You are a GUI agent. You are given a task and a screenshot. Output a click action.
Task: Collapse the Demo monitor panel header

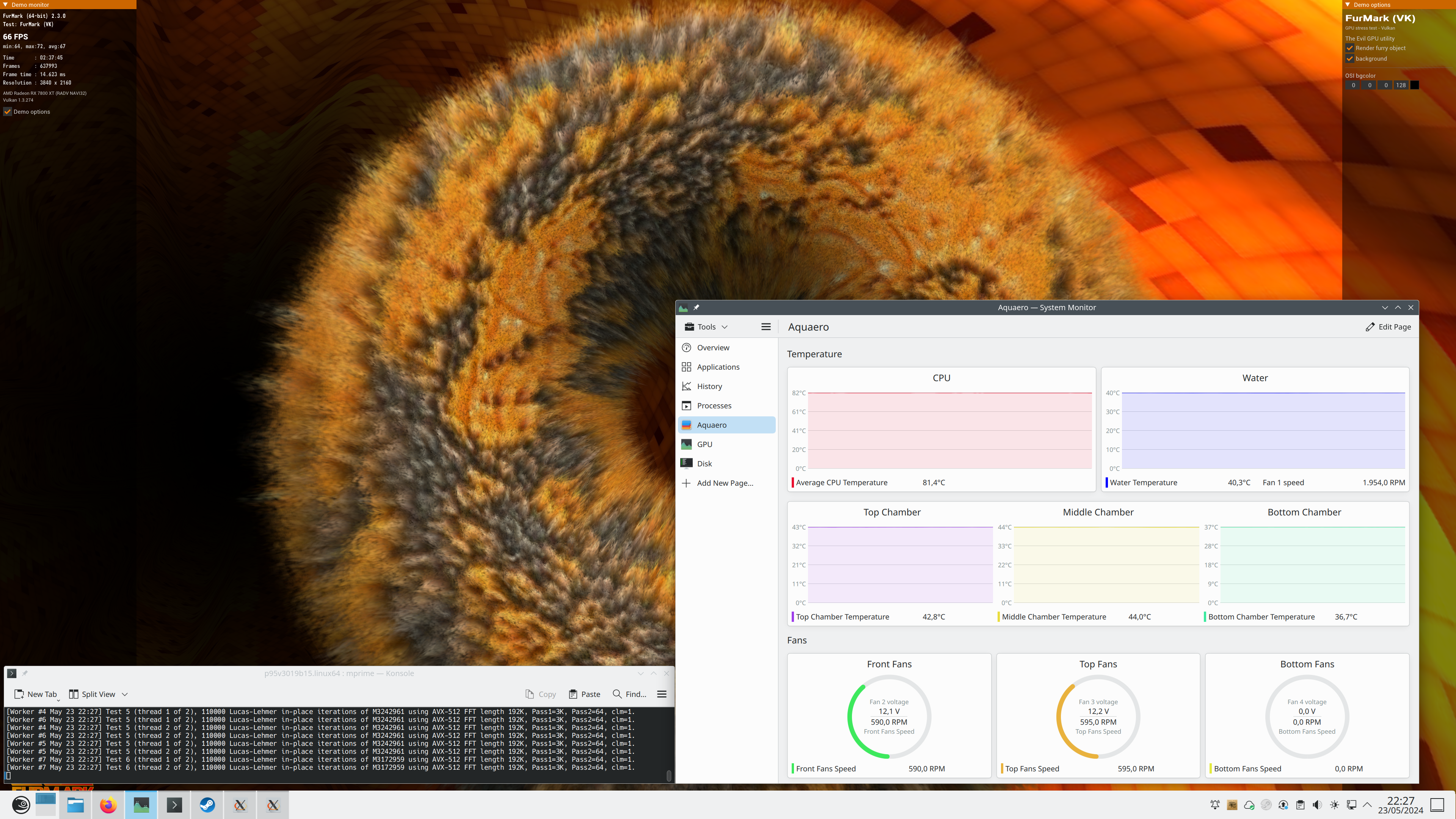[6, 5]
